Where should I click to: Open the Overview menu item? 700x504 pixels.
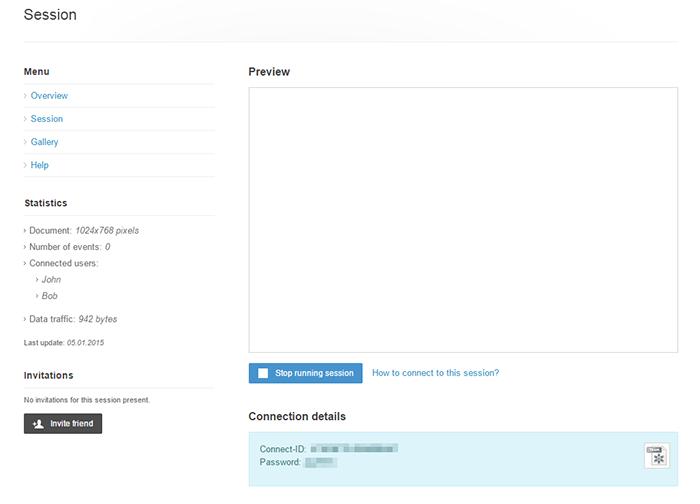[49, 96]
